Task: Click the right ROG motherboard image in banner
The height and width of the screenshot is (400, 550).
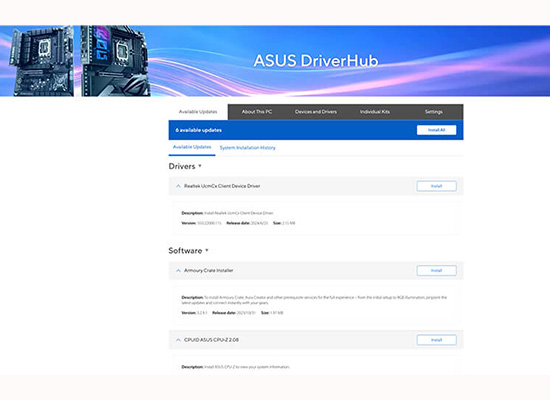Action: pyautogui.click(x=115, y=61)
